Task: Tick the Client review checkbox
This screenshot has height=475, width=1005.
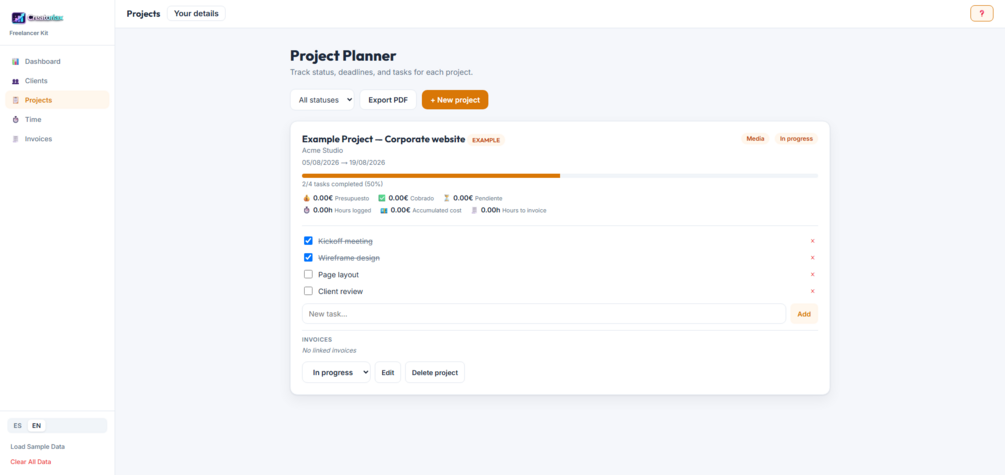Action: 308,291
